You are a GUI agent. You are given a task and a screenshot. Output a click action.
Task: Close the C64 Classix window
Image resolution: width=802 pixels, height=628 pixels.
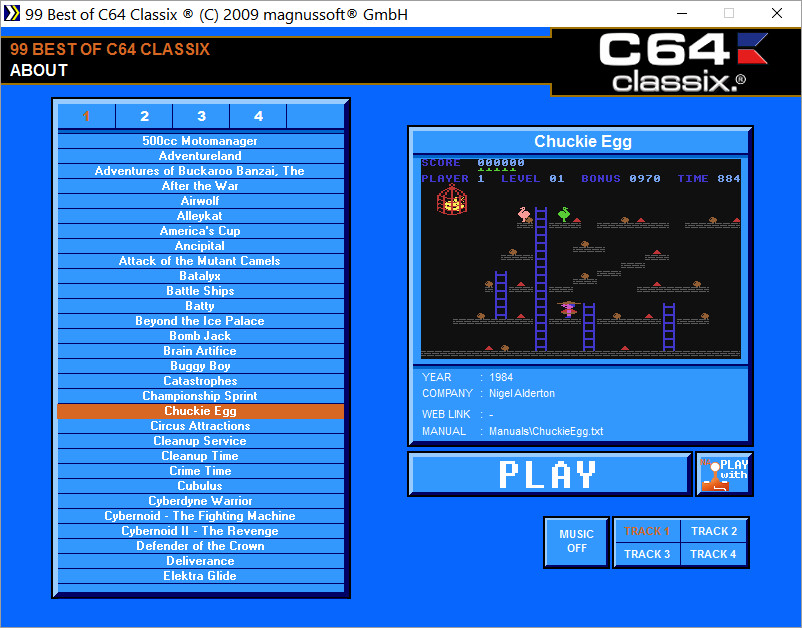tap(777, 13)
